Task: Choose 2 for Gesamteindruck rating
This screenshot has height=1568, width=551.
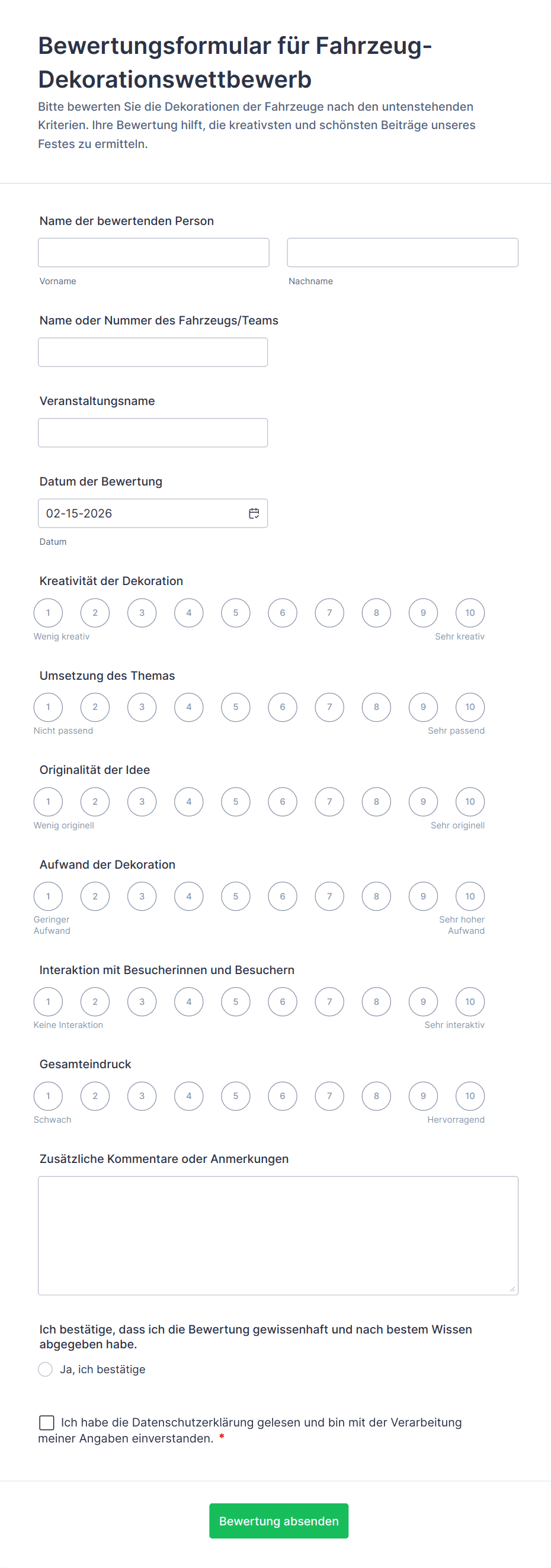Action: tap(95, 1095)
